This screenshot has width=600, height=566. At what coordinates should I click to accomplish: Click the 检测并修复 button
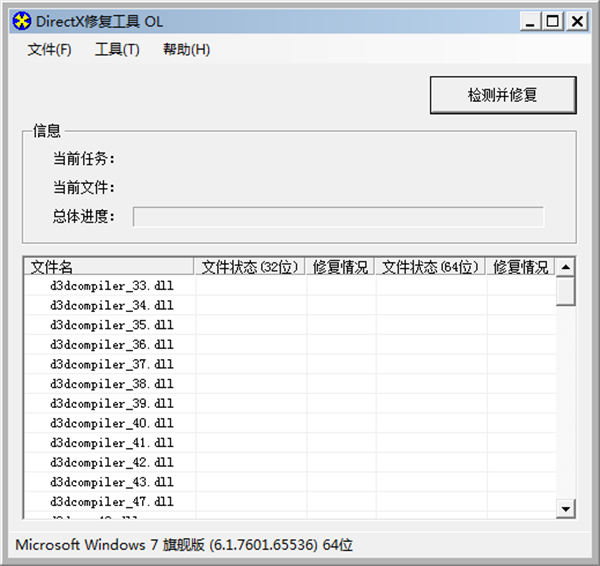(503, 95)
